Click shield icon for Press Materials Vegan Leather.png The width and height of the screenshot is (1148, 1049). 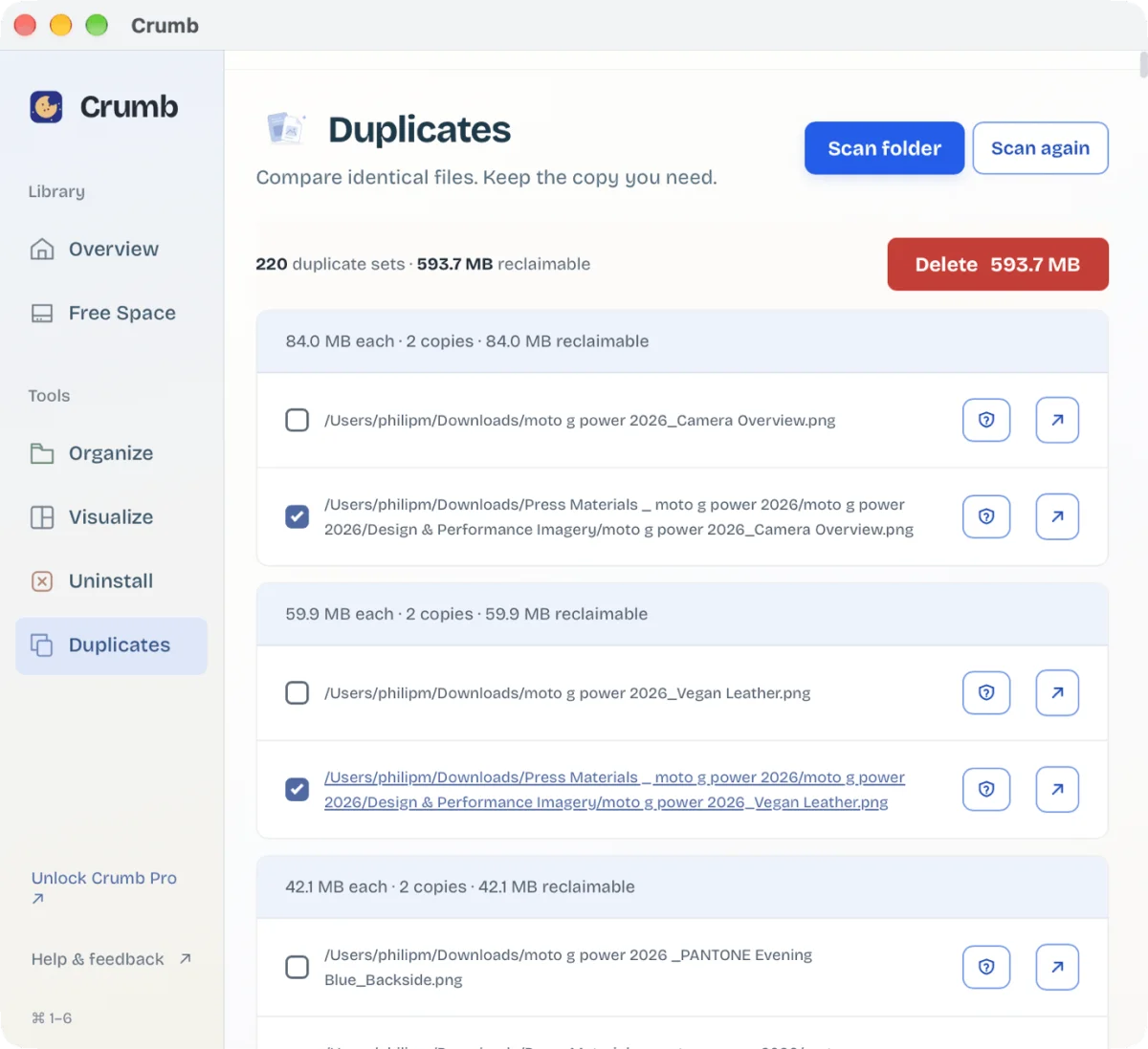986,789
